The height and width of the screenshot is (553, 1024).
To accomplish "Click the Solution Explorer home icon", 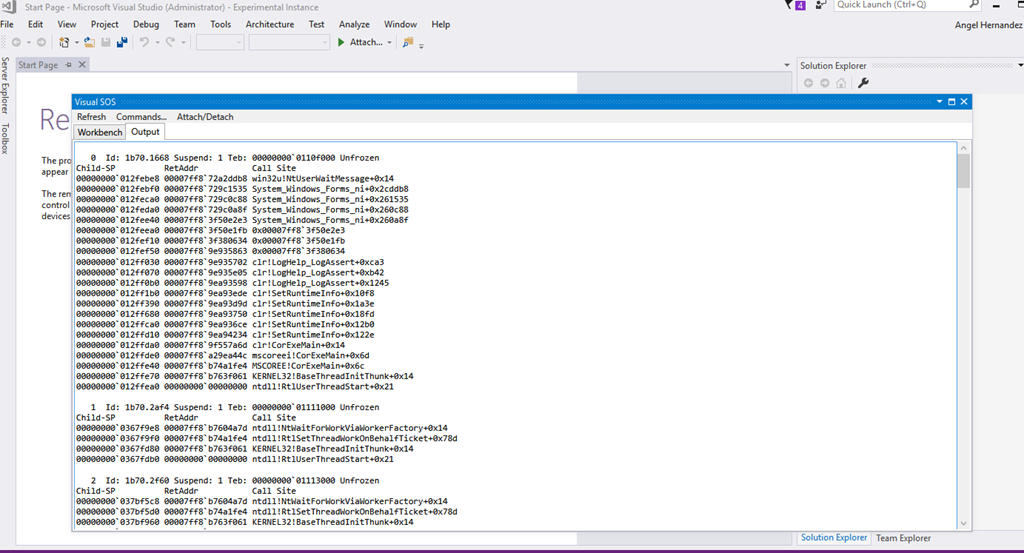I will pyautogui.click(x=840, y=83).
